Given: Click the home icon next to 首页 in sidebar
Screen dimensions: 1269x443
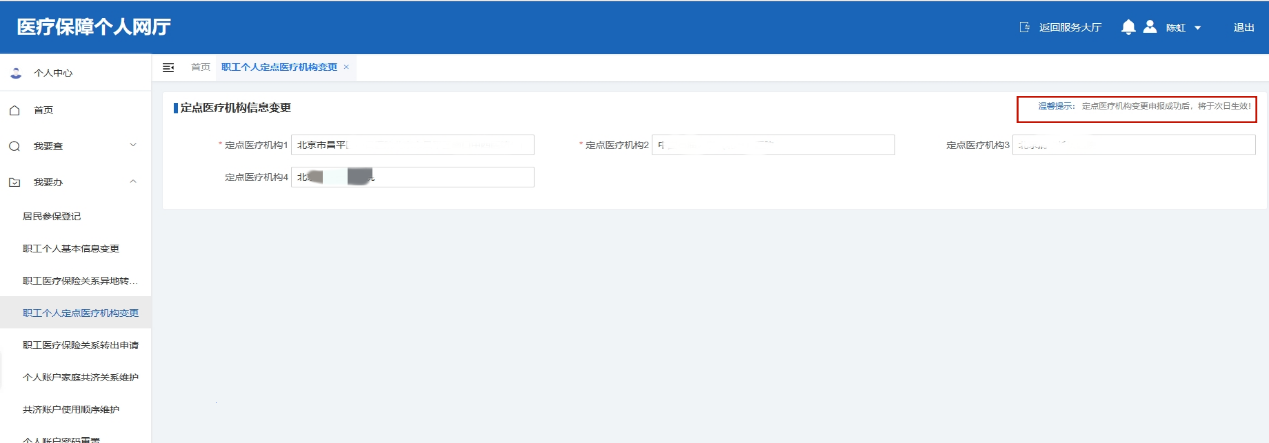Looking at the screenshot, I should coord(15,110).
